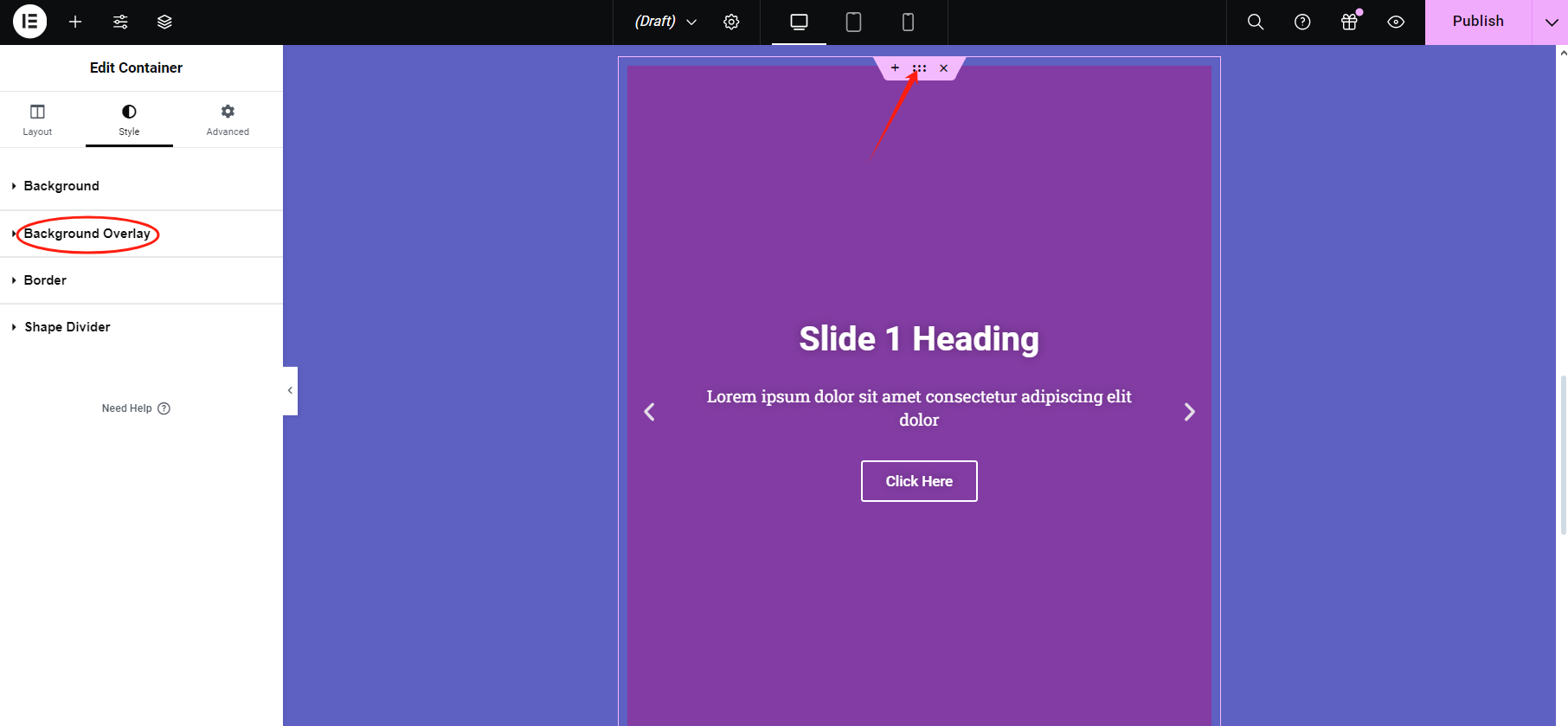This screenshot has height=726, width=1568.
Task: Open the Draft document dropdown
Action: click(x=665, y=22)
